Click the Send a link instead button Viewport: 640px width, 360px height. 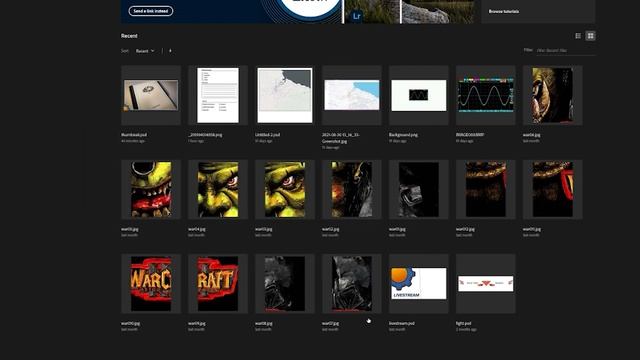click(x=151, y=11)
